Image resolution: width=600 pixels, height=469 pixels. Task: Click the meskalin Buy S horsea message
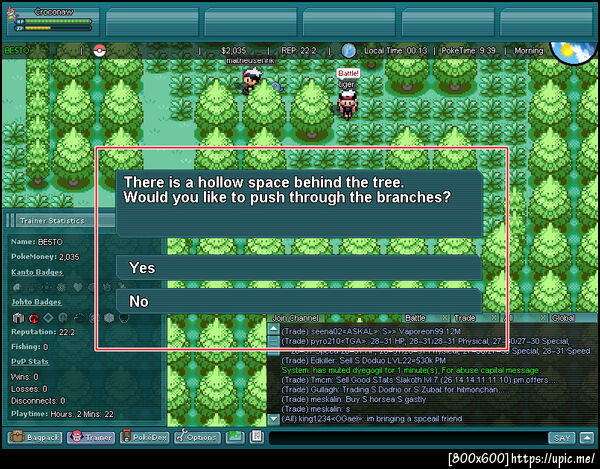(354, 399)
